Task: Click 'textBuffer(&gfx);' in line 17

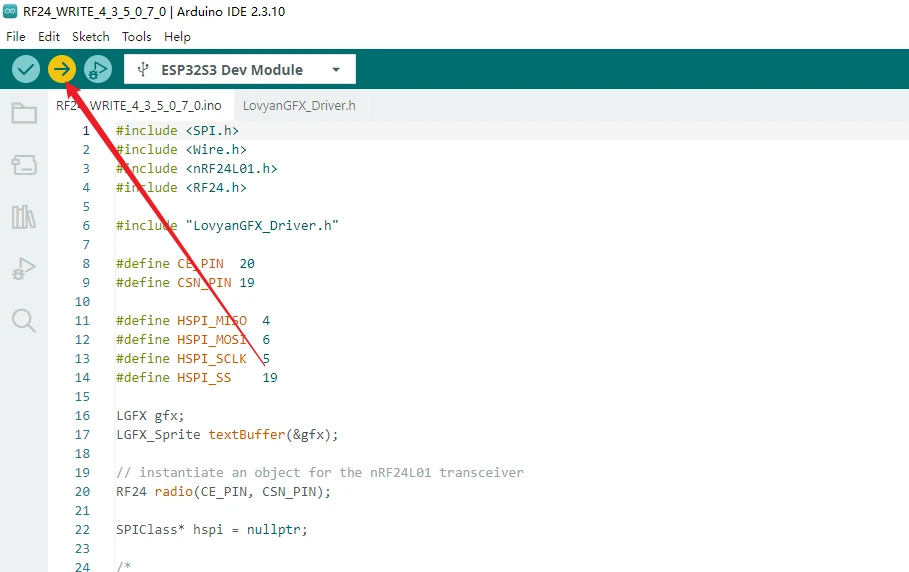Action: pyautogui.click(x=273, y=435)
